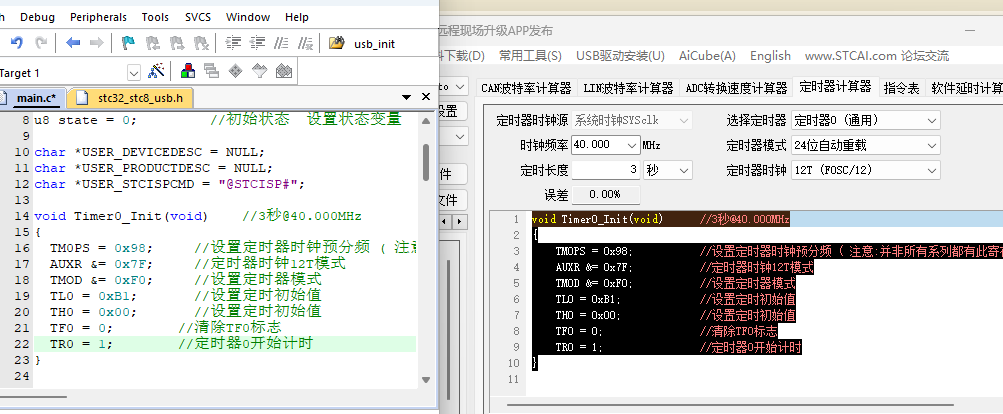Open SVCS menu in Keil

point(199,17)
